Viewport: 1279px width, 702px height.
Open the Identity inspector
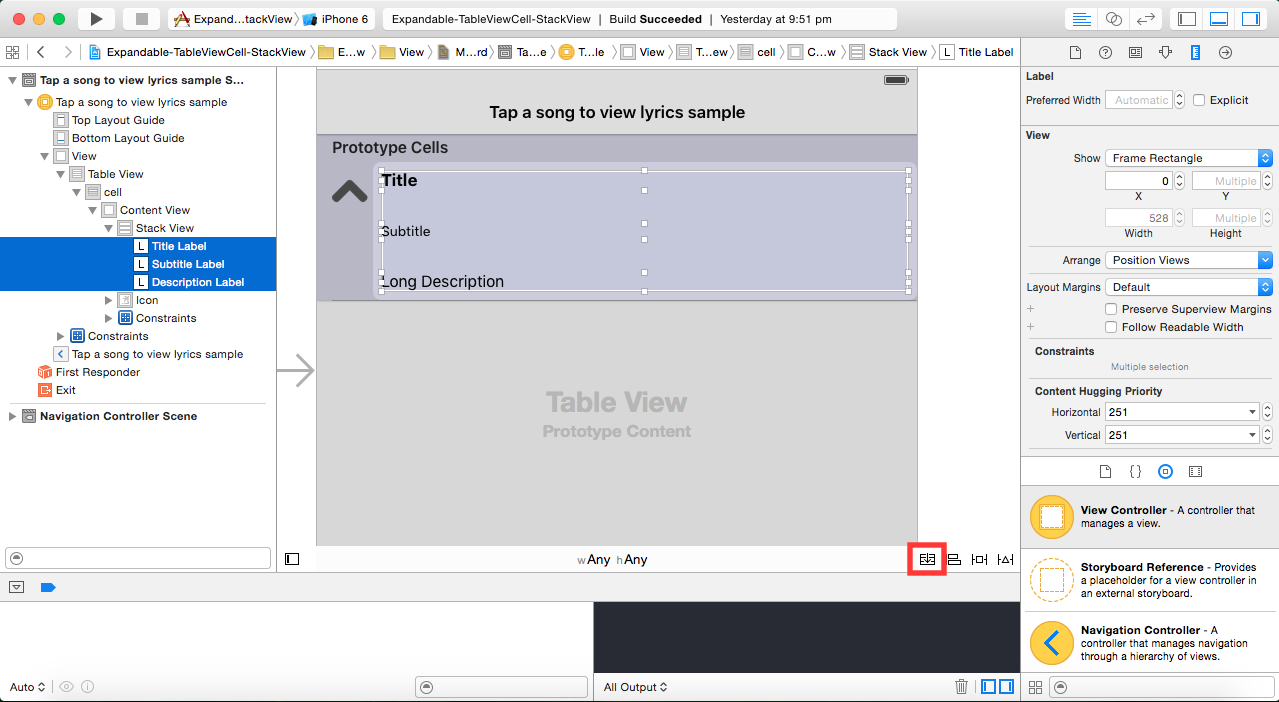(1135, 53)
